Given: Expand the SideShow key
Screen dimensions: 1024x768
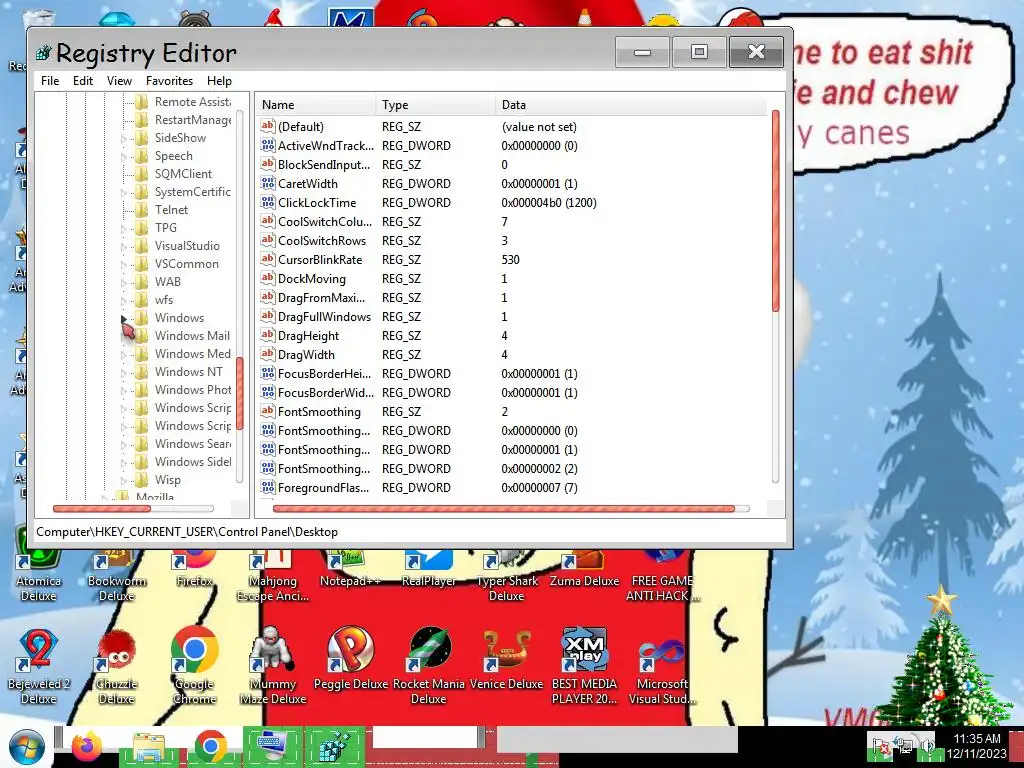Looking at the screenshot, I should click(123, 138).
